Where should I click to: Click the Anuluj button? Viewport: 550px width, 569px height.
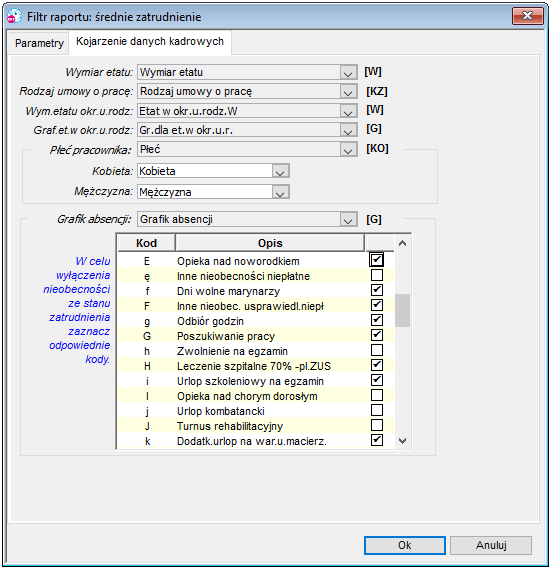[x=491, y=545]
